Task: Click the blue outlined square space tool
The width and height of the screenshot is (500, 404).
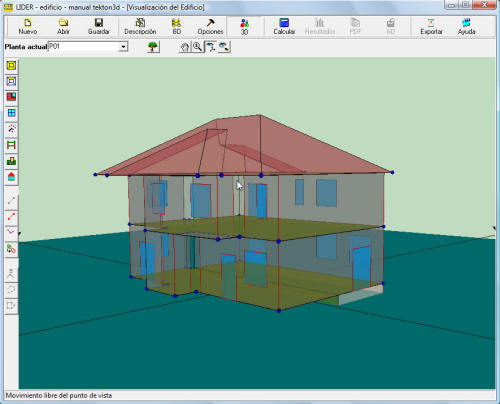Action: (11, 81)
